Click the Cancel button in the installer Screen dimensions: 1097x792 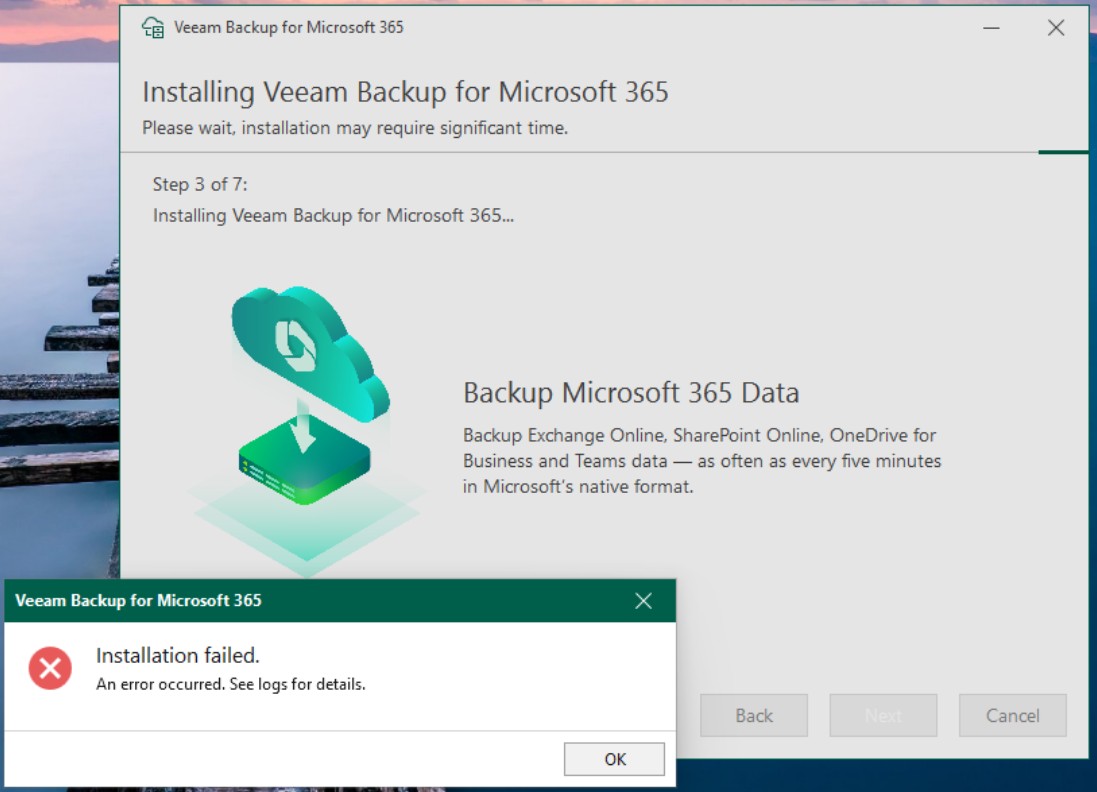tap(1012, 716)
